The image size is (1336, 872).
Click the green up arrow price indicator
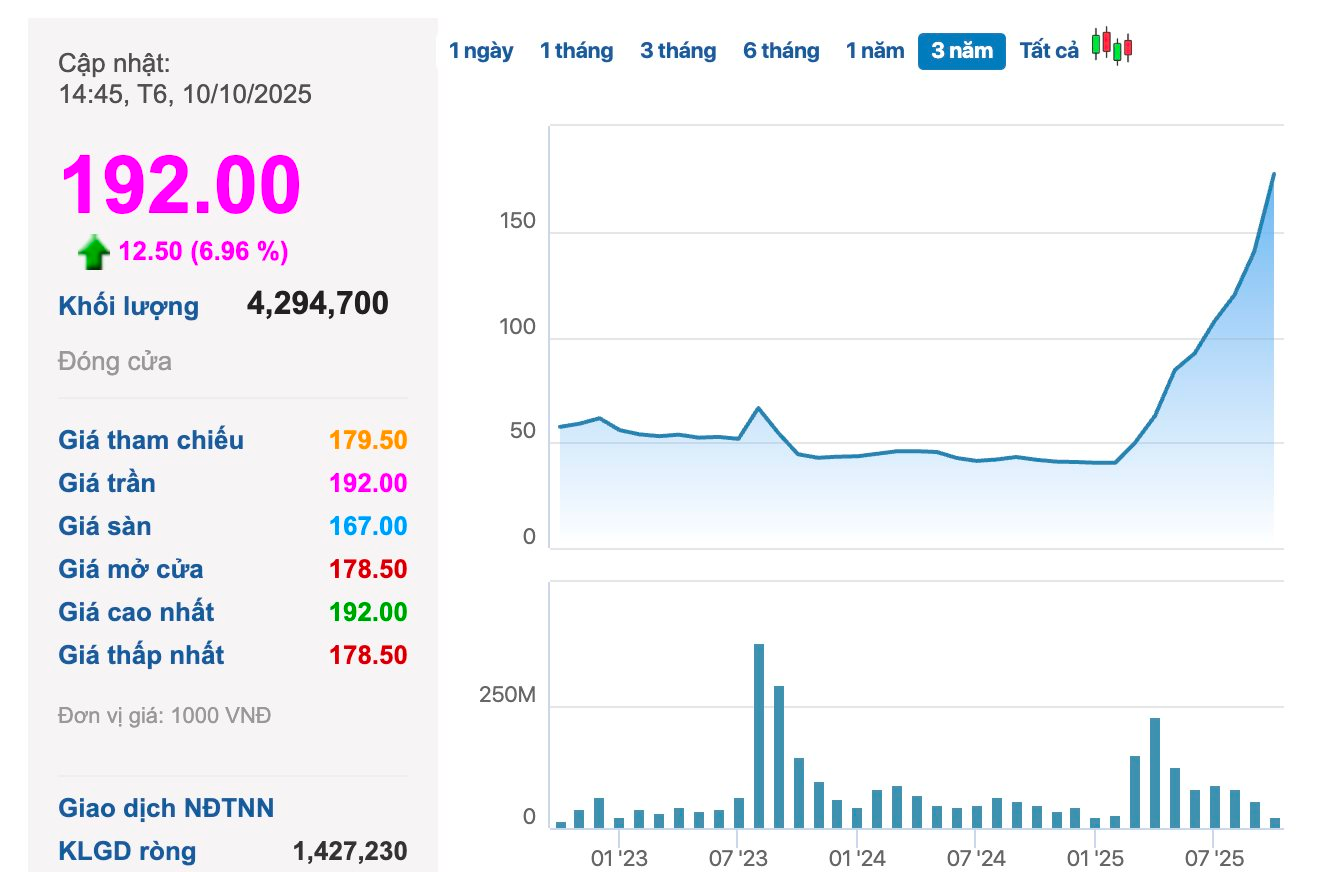[93, 253]
